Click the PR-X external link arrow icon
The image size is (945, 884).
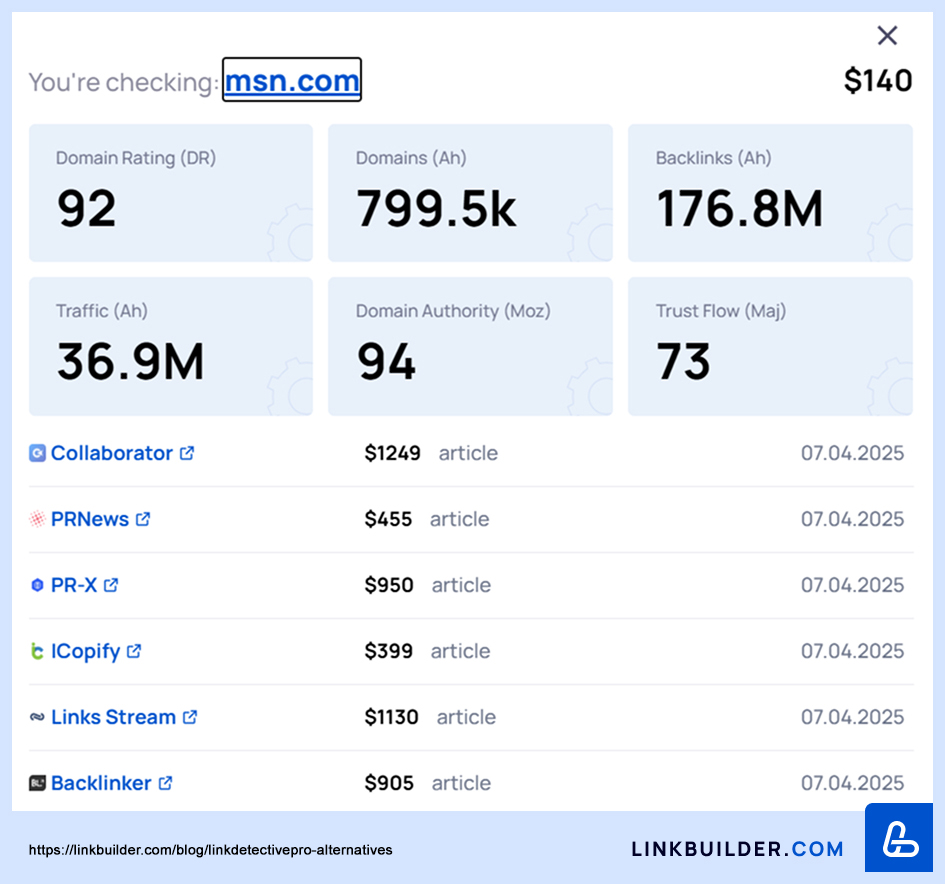(111, 585)
